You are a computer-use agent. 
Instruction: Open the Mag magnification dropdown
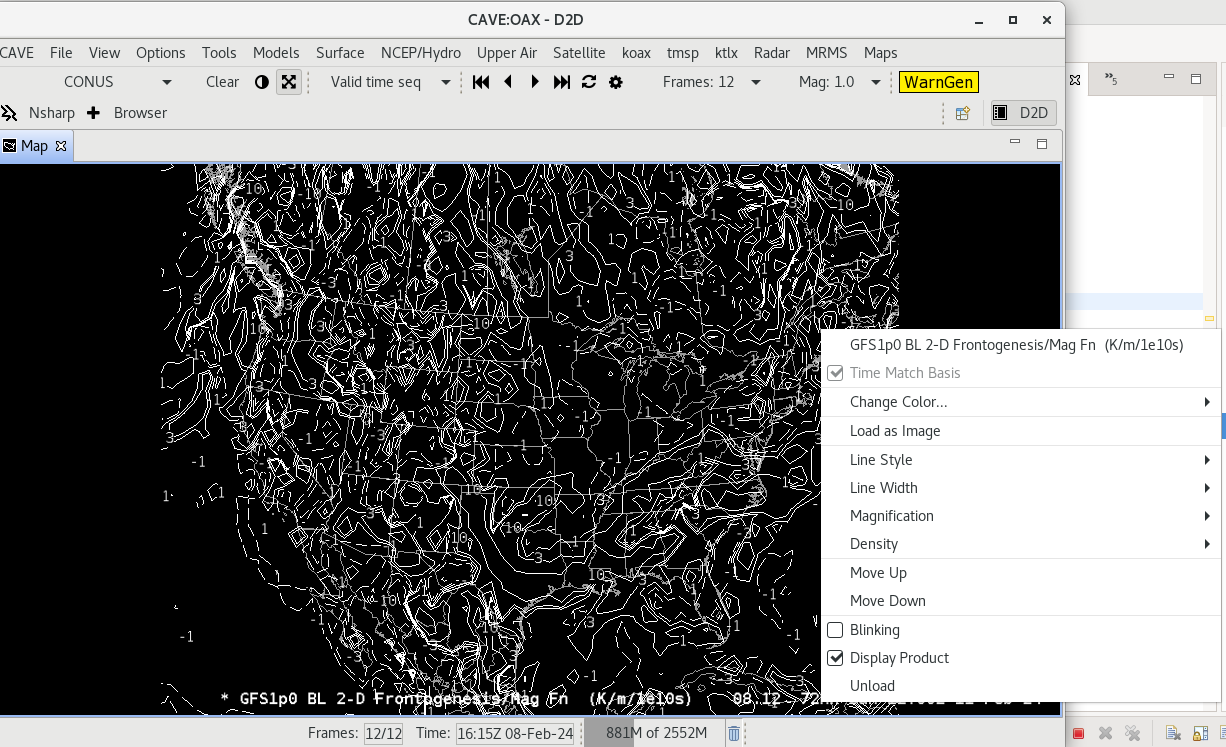[x=876, y=82]
